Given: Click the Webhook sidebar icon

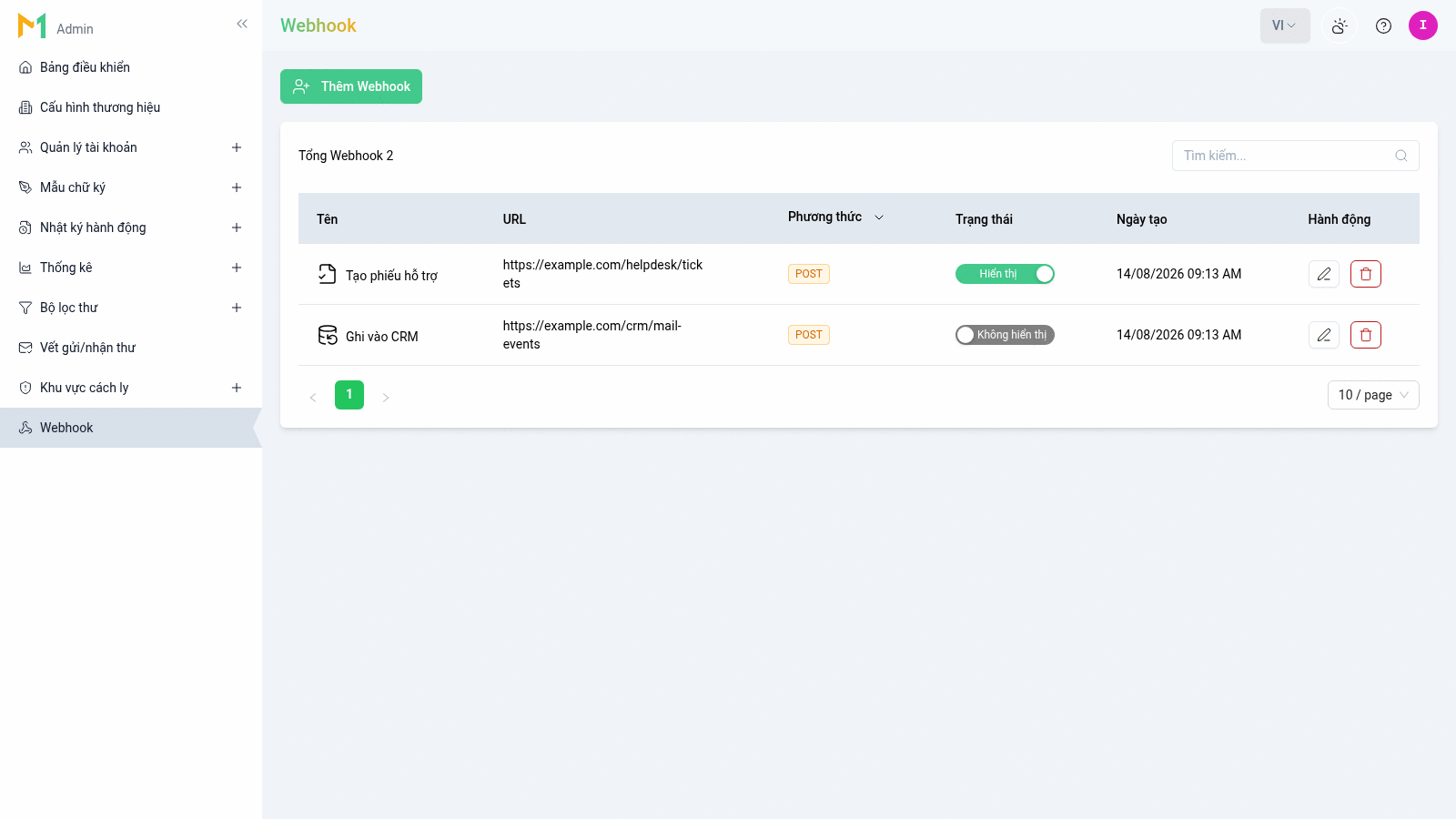Looking at the screenshot, I should [25, 428].
